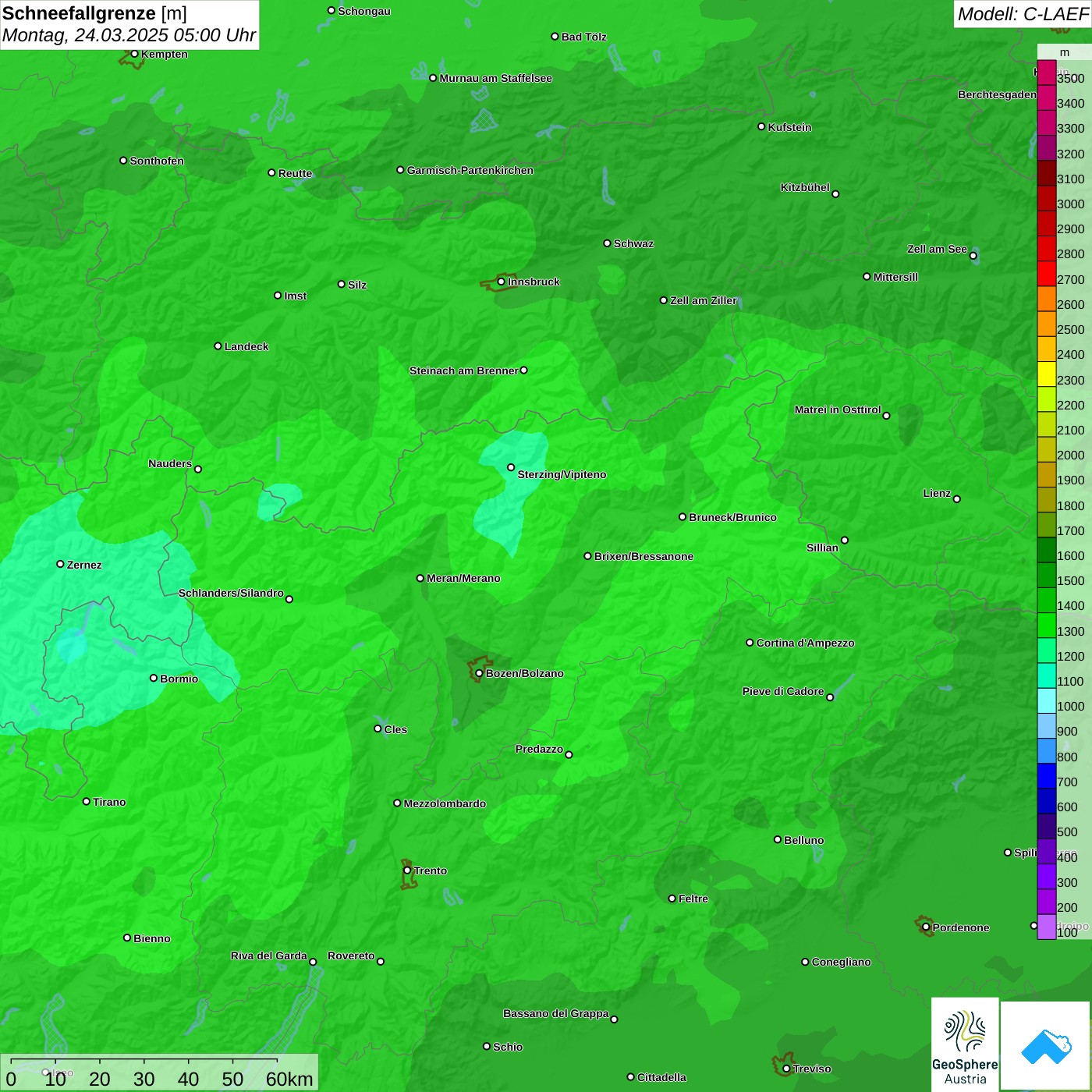Click the Kufstein location marker

761,126
